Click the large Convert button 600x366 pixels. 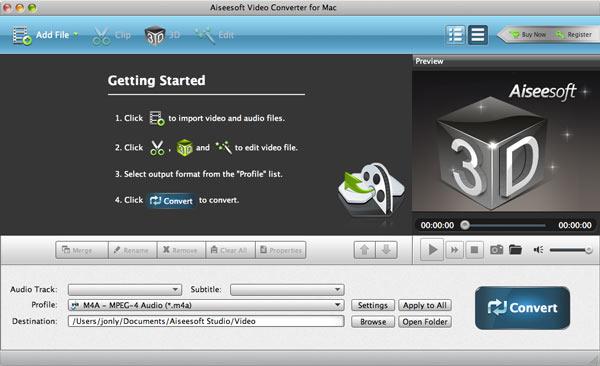522,307
